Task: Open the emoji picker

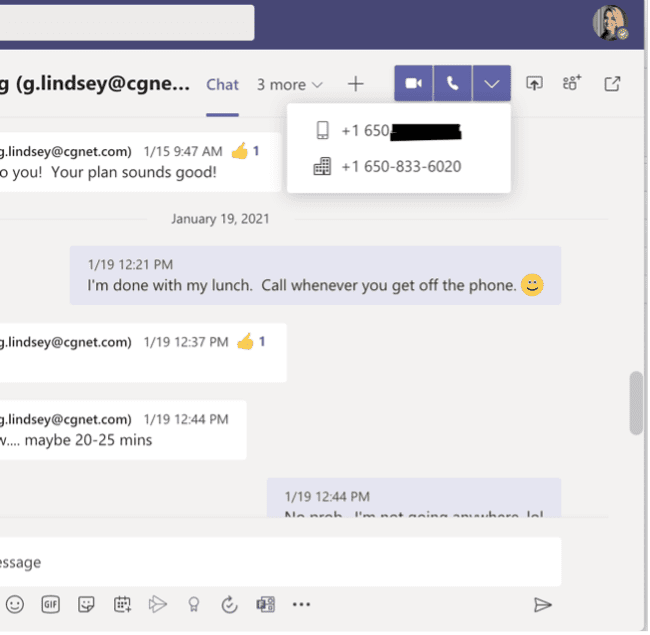Action: pyautogui.click(x=15, y=604)
